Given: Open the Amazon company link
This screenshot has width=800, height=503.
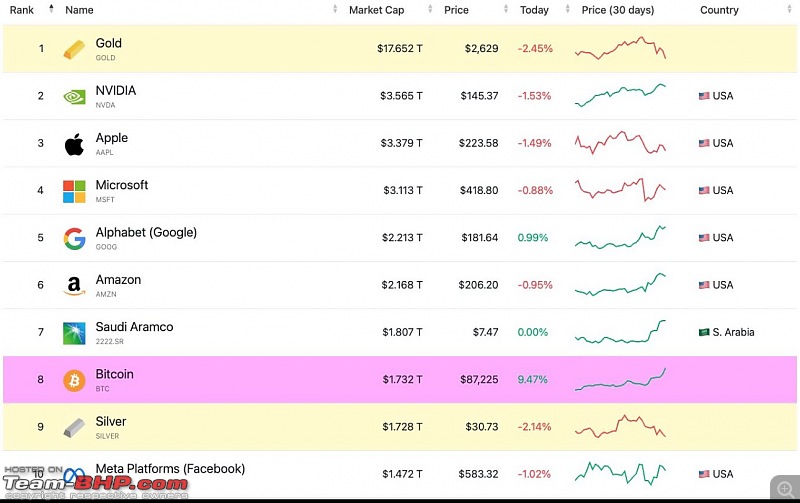Looking at the screenshot, I should [x=118, y=280].
